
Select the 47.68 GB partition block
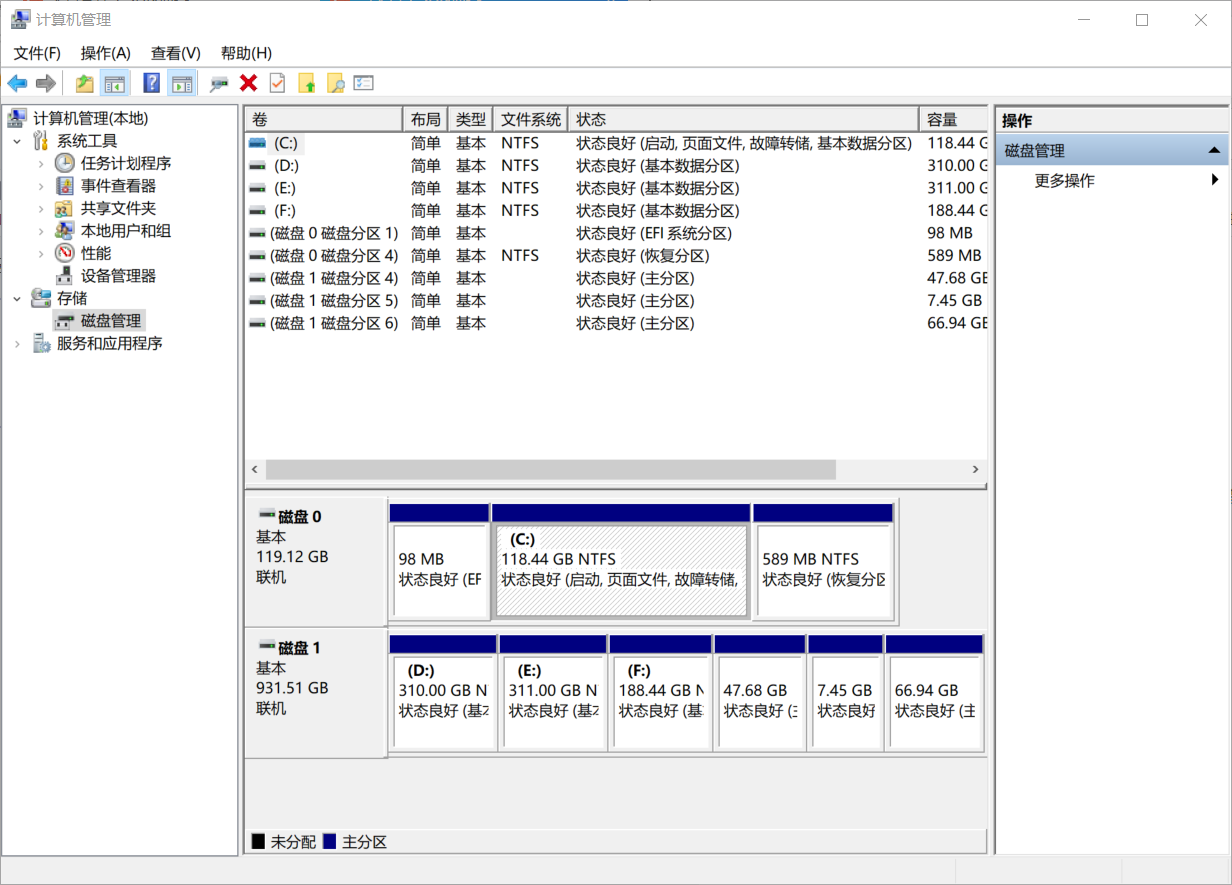[x=760, y=692]
